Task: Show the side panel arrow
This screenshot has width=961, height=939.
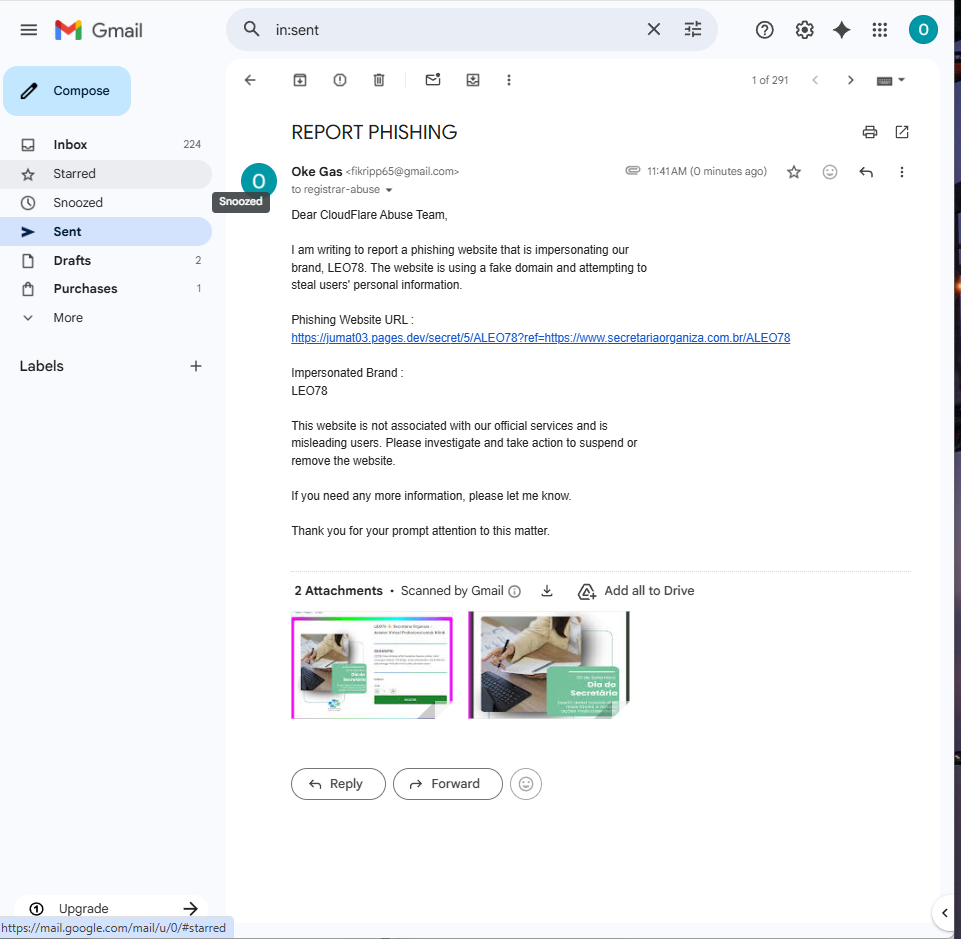Action: pos(944,913)
